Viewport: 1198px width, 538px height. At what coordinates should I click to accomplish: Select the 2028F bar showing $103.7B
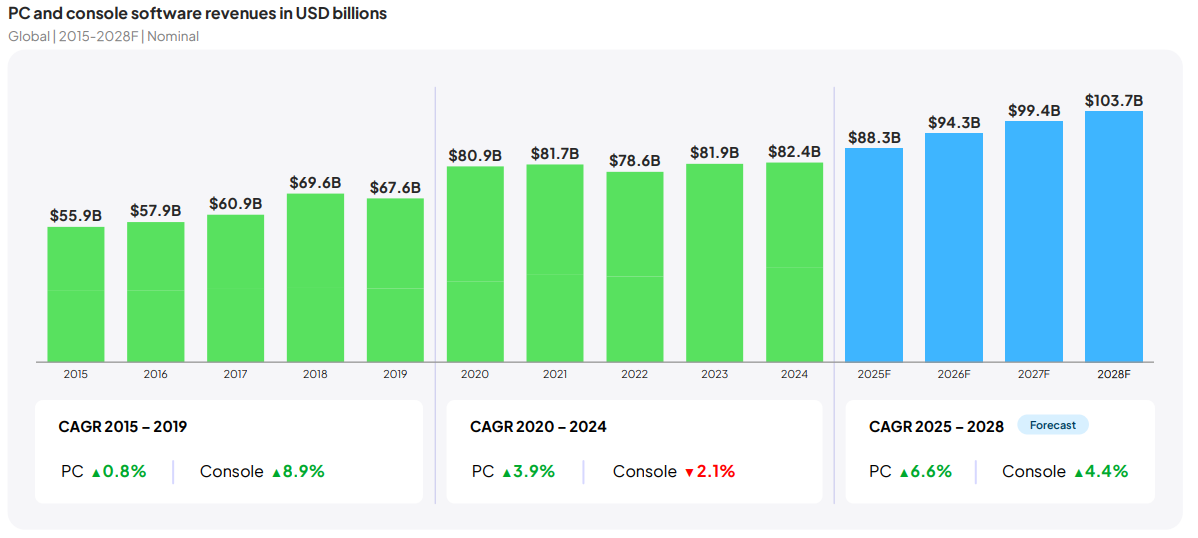point(1113,236)
